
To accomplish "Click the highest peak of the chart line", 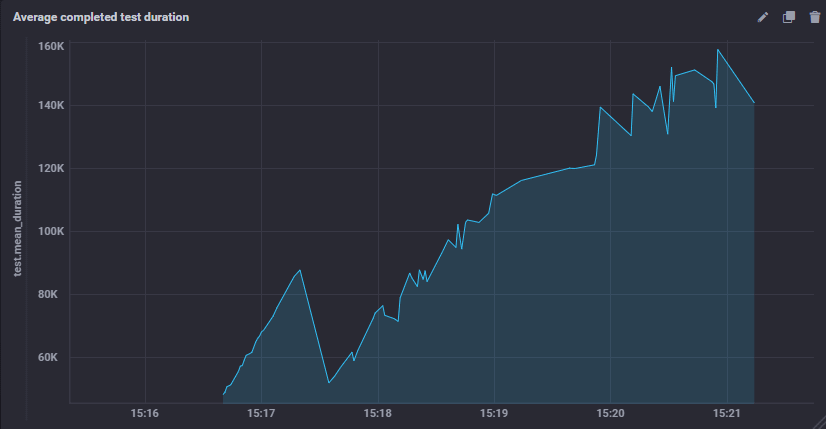I will [x=717, y=50].
